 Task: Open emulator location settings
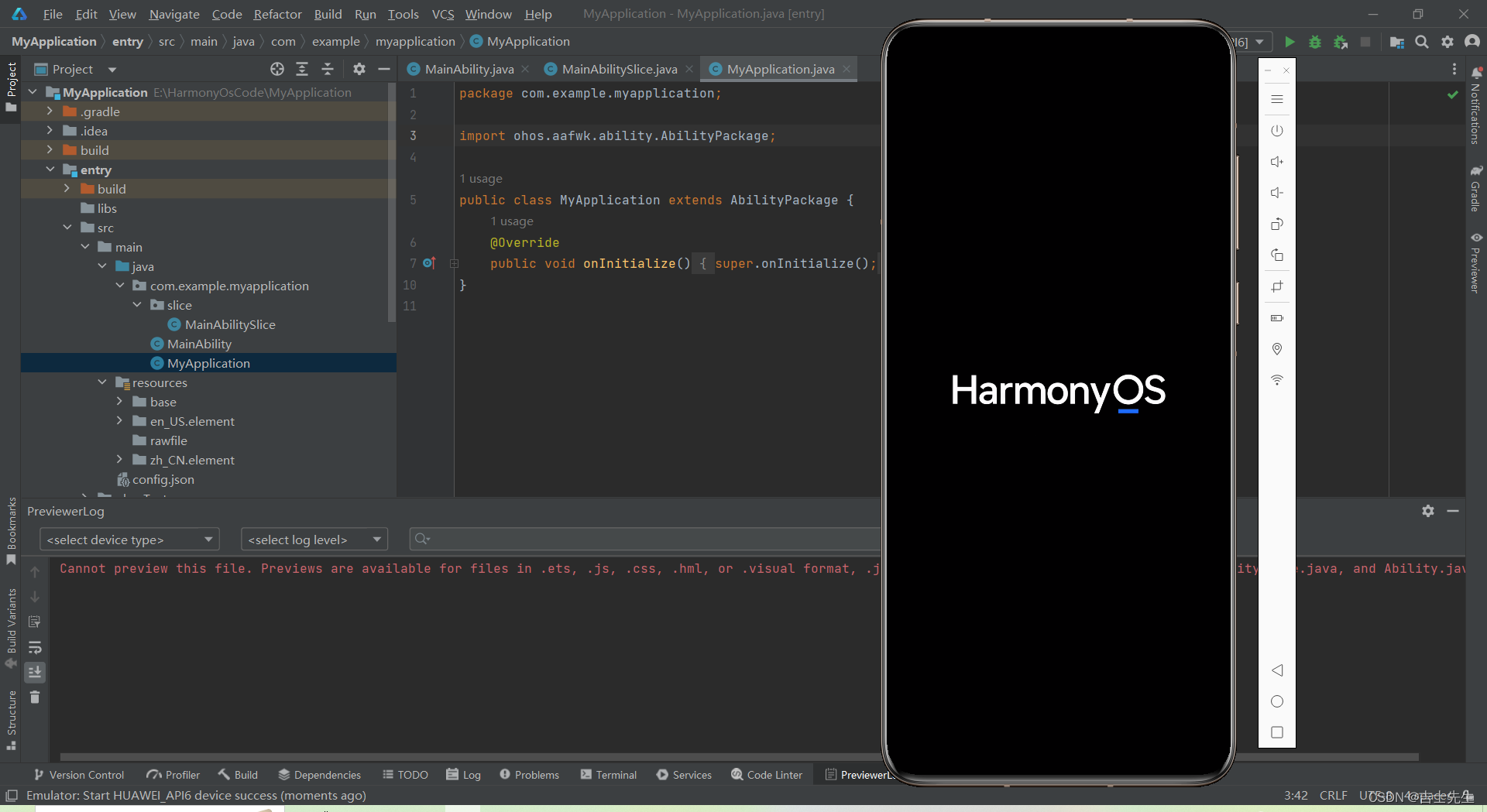coord(1277,349)
